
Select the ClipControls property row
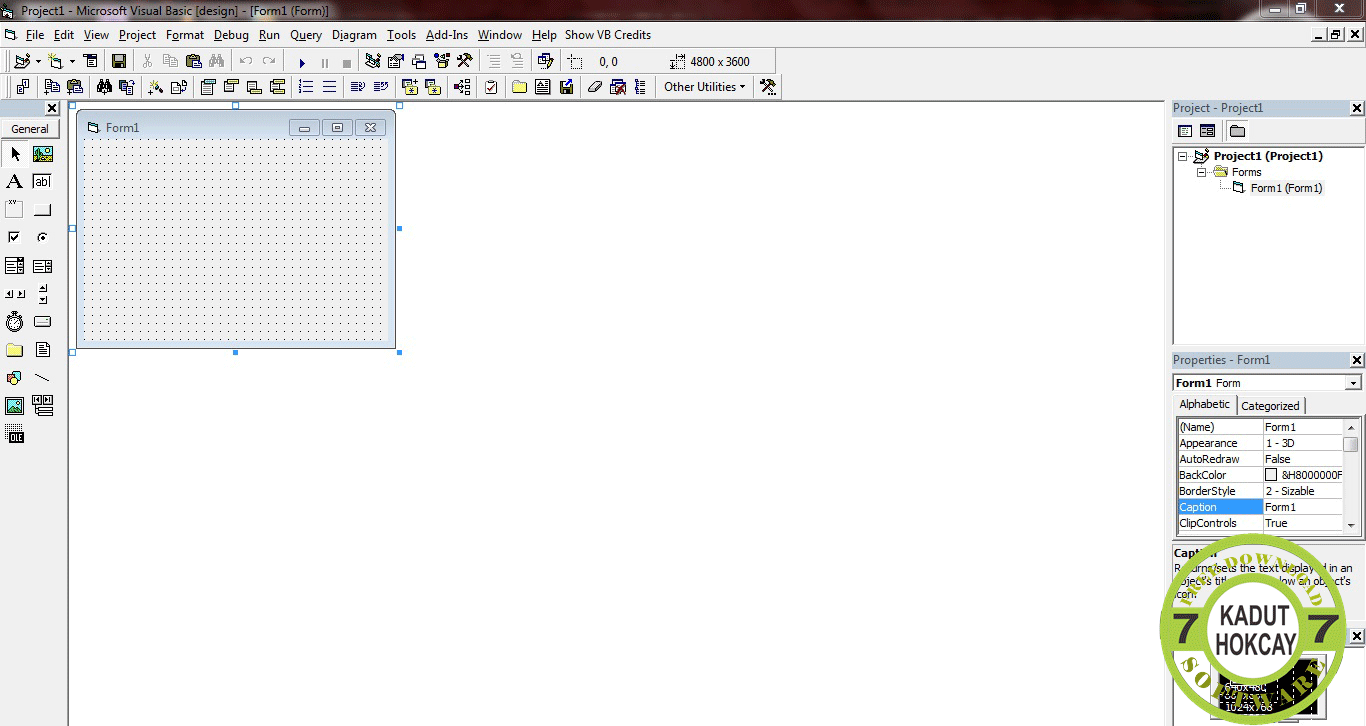pyautogui.click(x=1260, y=523)
